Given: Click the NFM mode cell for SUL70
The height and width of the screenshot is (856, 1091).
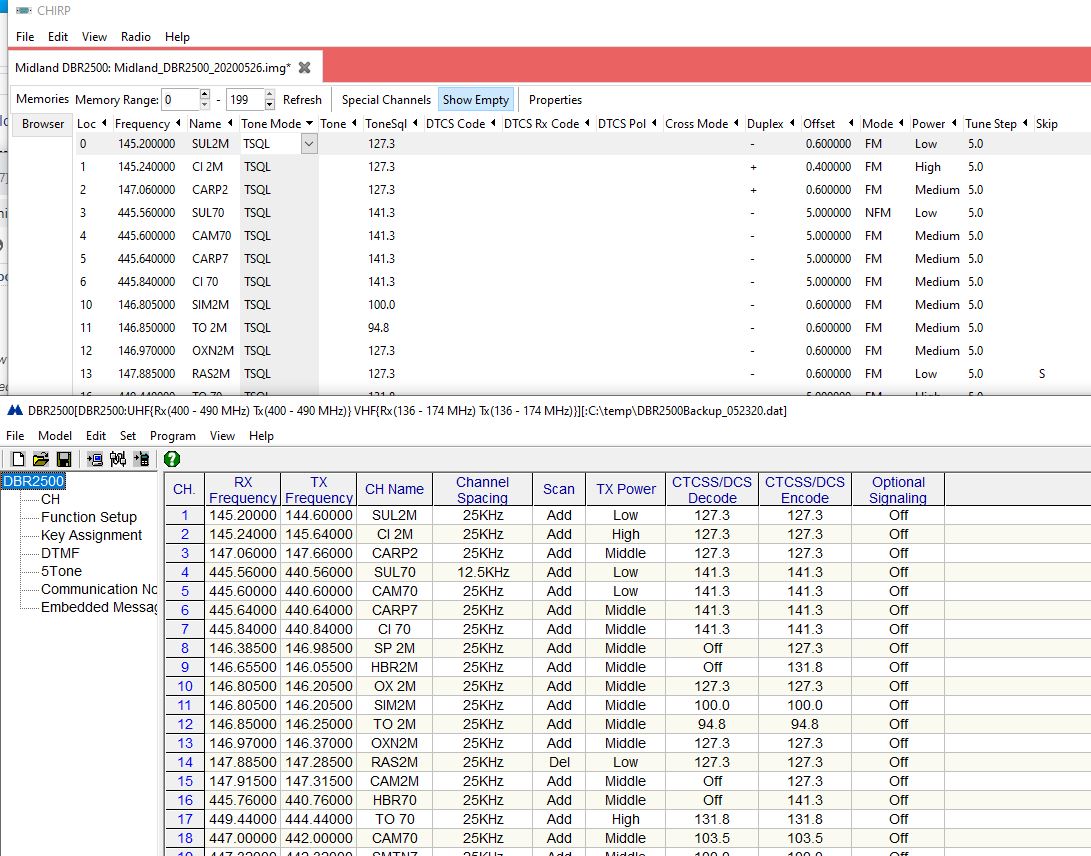Looking at the screenshot, I should [877, 213].
